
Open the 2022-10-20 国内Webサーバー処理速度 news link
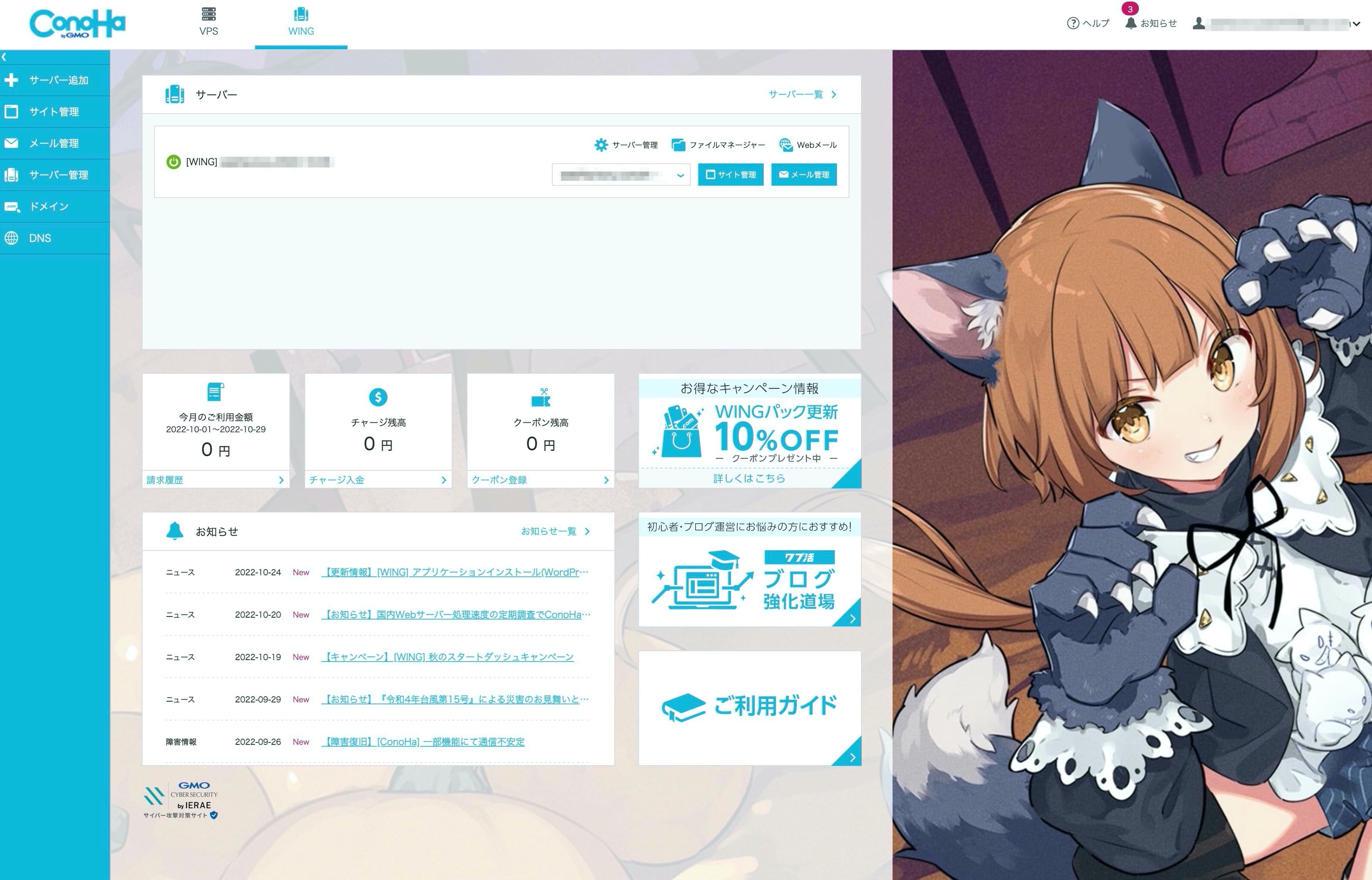(x=456, y=614)
